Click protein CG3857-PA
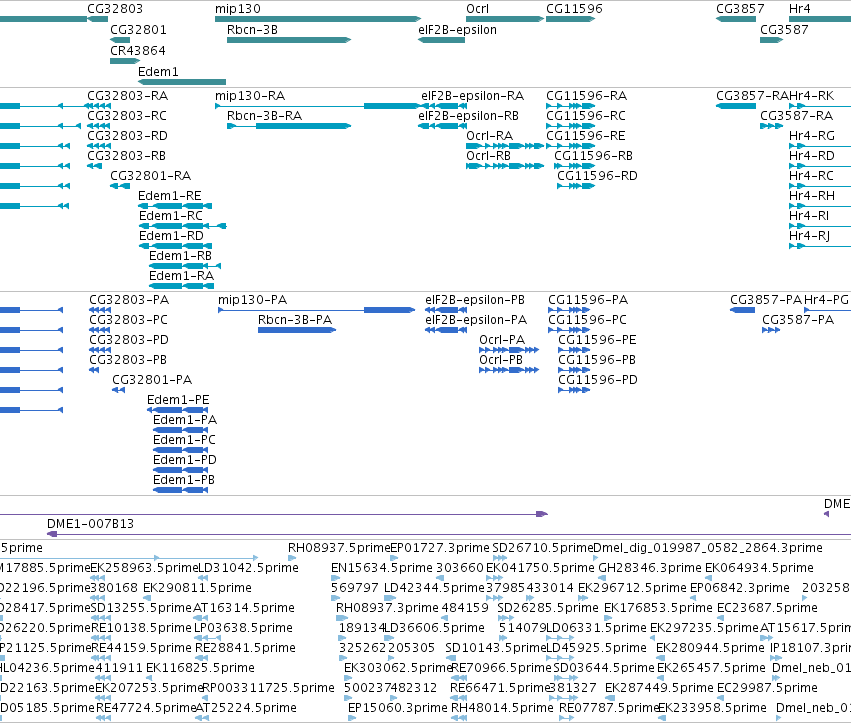Screen dimensions: 851x723 pyautogui.click(x=742, y=310)
